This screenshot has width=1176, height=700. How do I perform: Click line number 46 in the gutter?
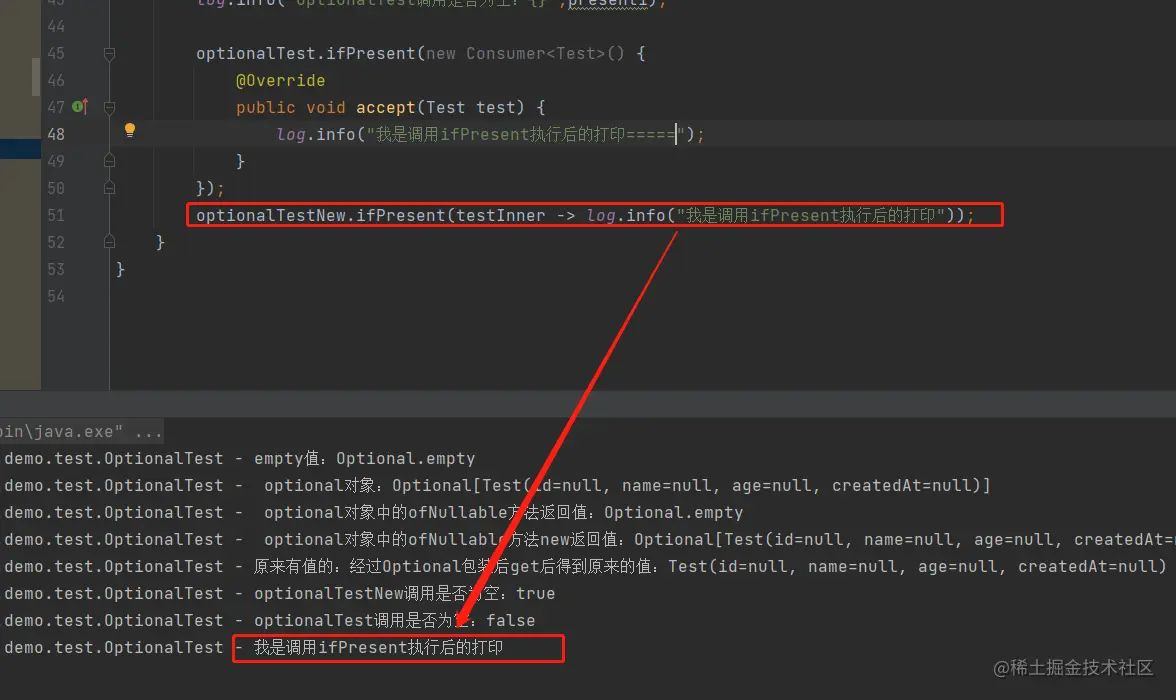(x=56, y=80)
